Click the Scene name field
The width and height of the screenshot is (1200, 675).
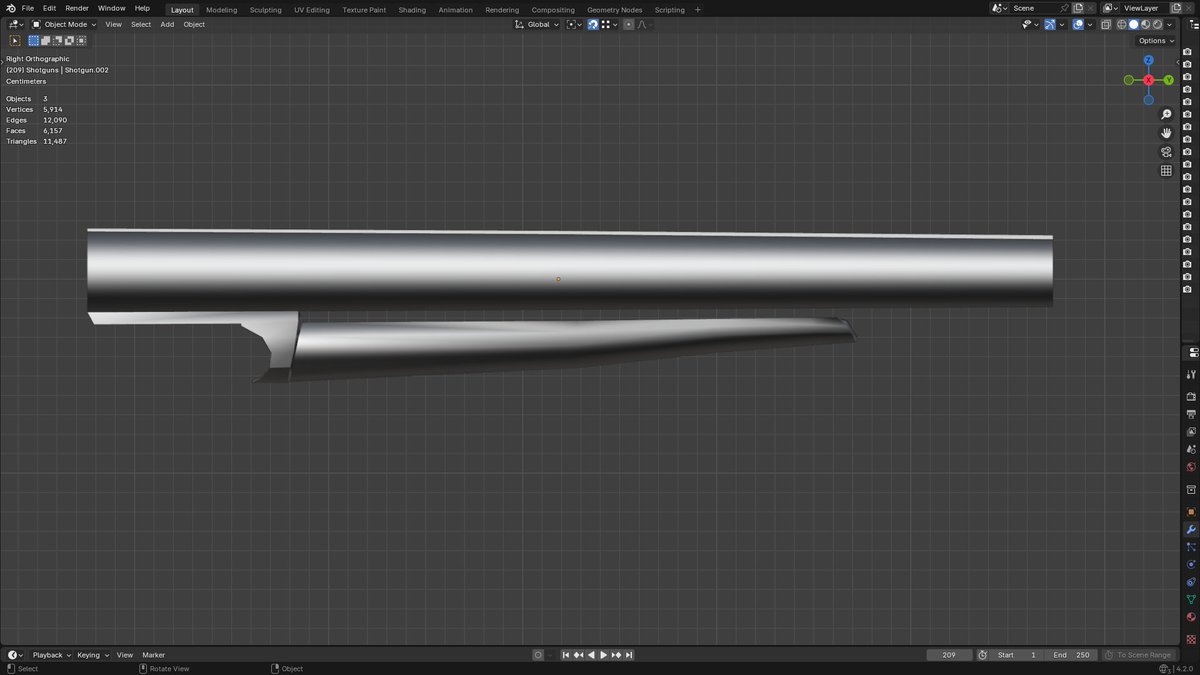(x=1033, y=8)
